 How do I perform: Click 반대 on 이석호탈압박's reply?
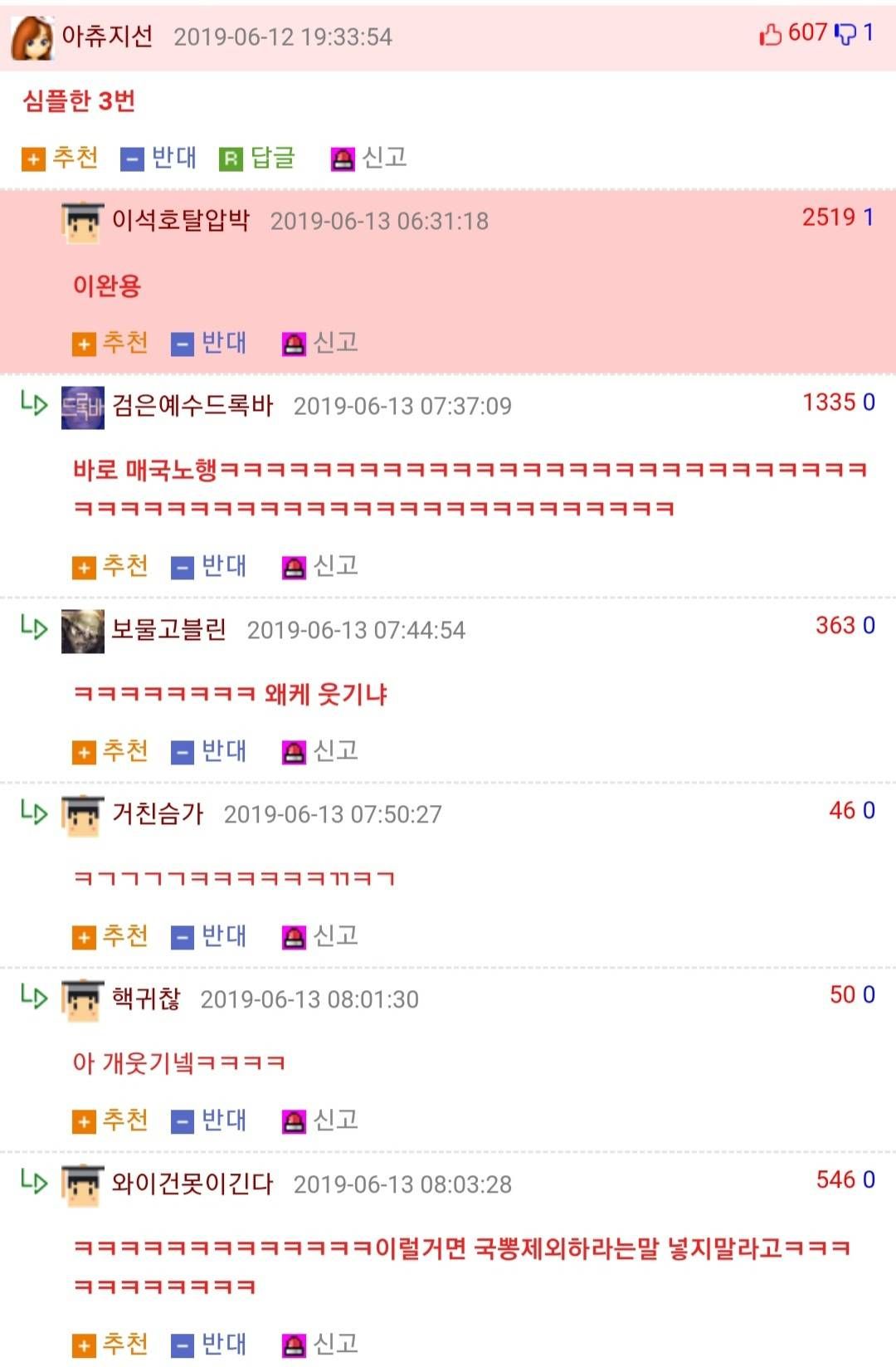click(x=209, y=343)
